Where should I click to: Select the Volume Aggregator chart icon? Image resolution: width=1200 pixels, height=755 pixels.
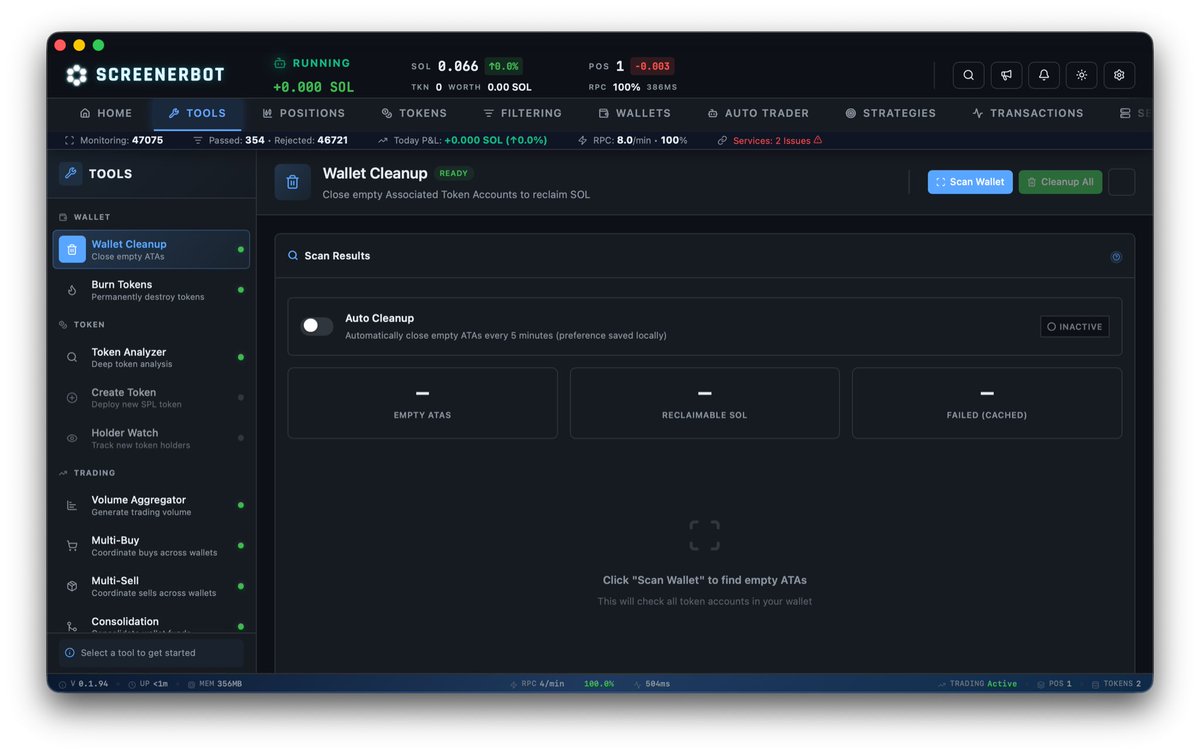(x=72, y=505)
